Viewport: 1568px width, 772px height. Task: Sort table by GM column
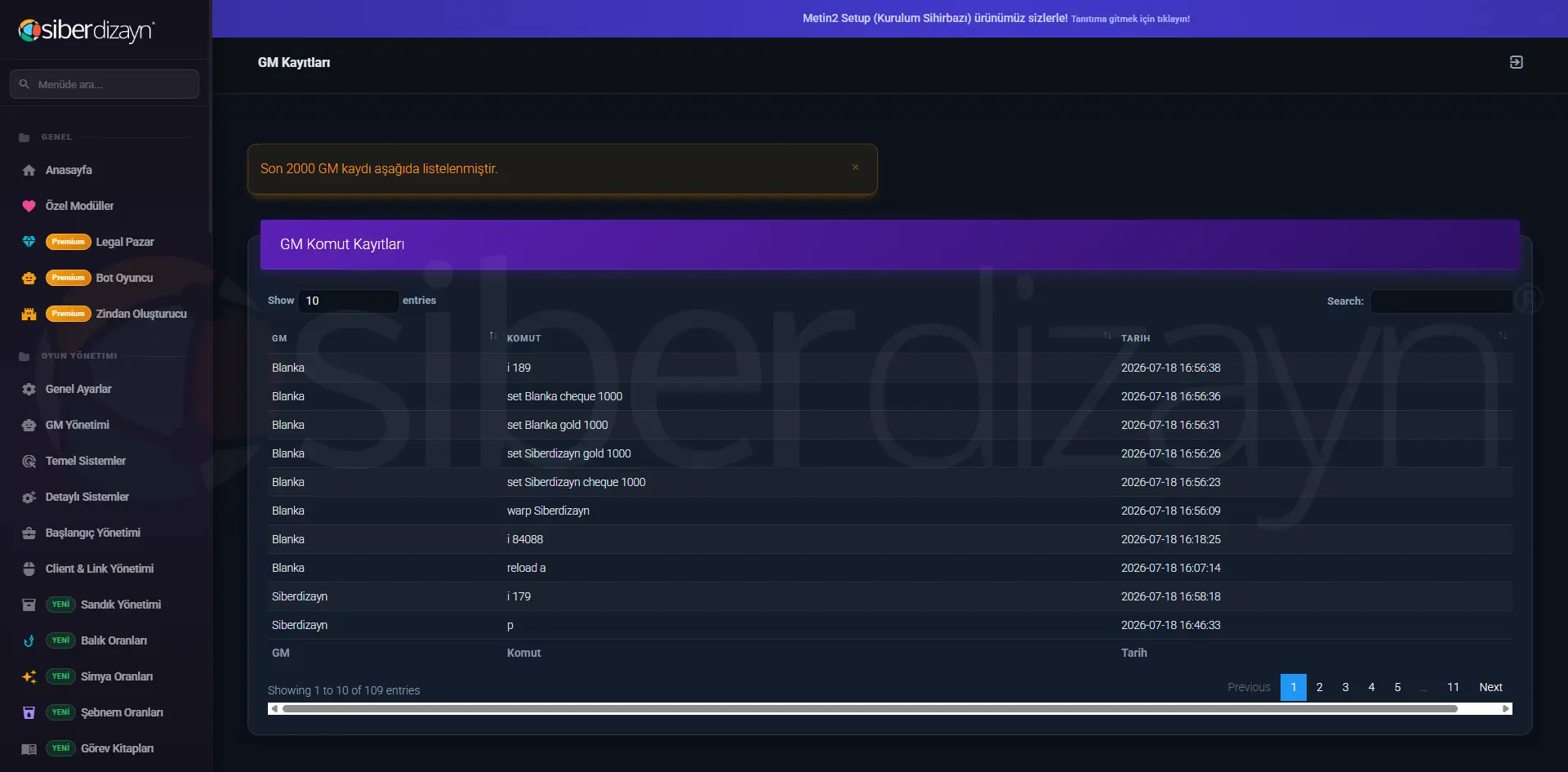point(384,337)
